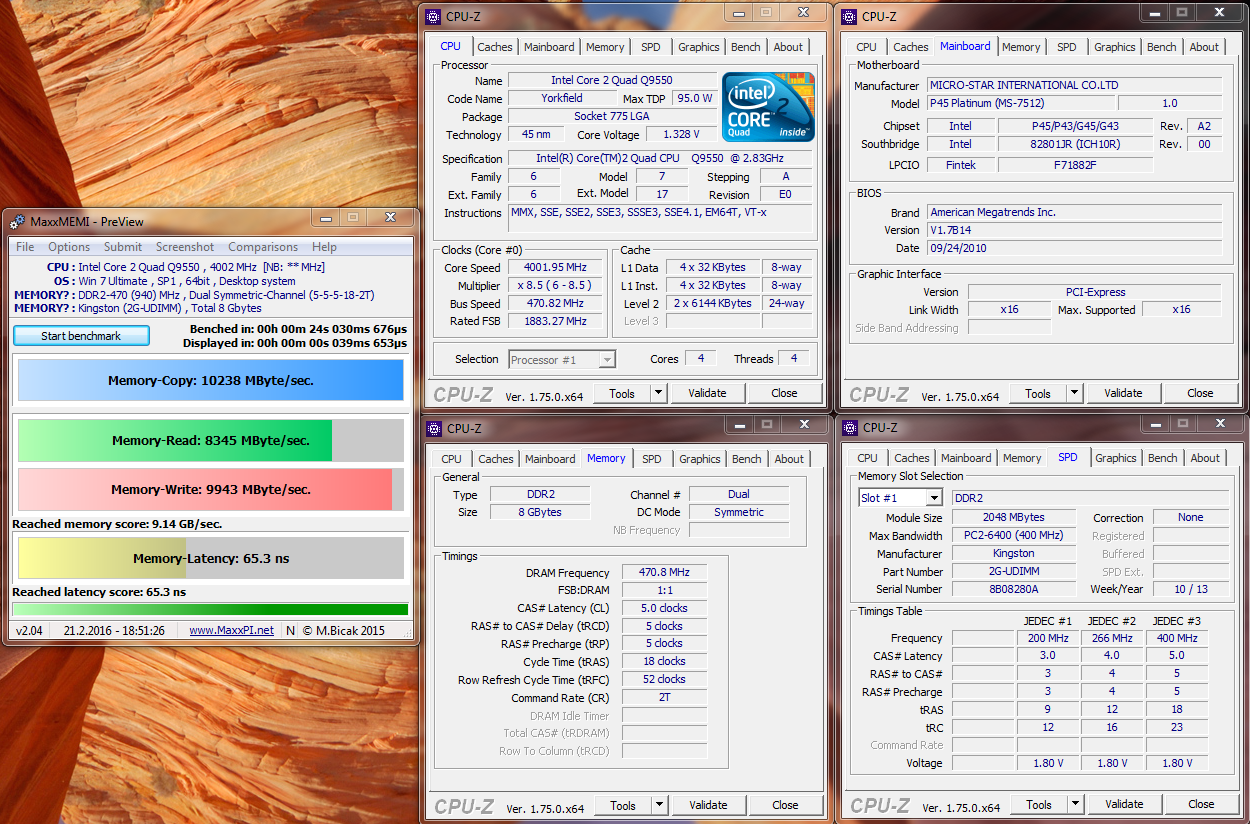Select the CPU tab in the Memory window

pos(452,459)
